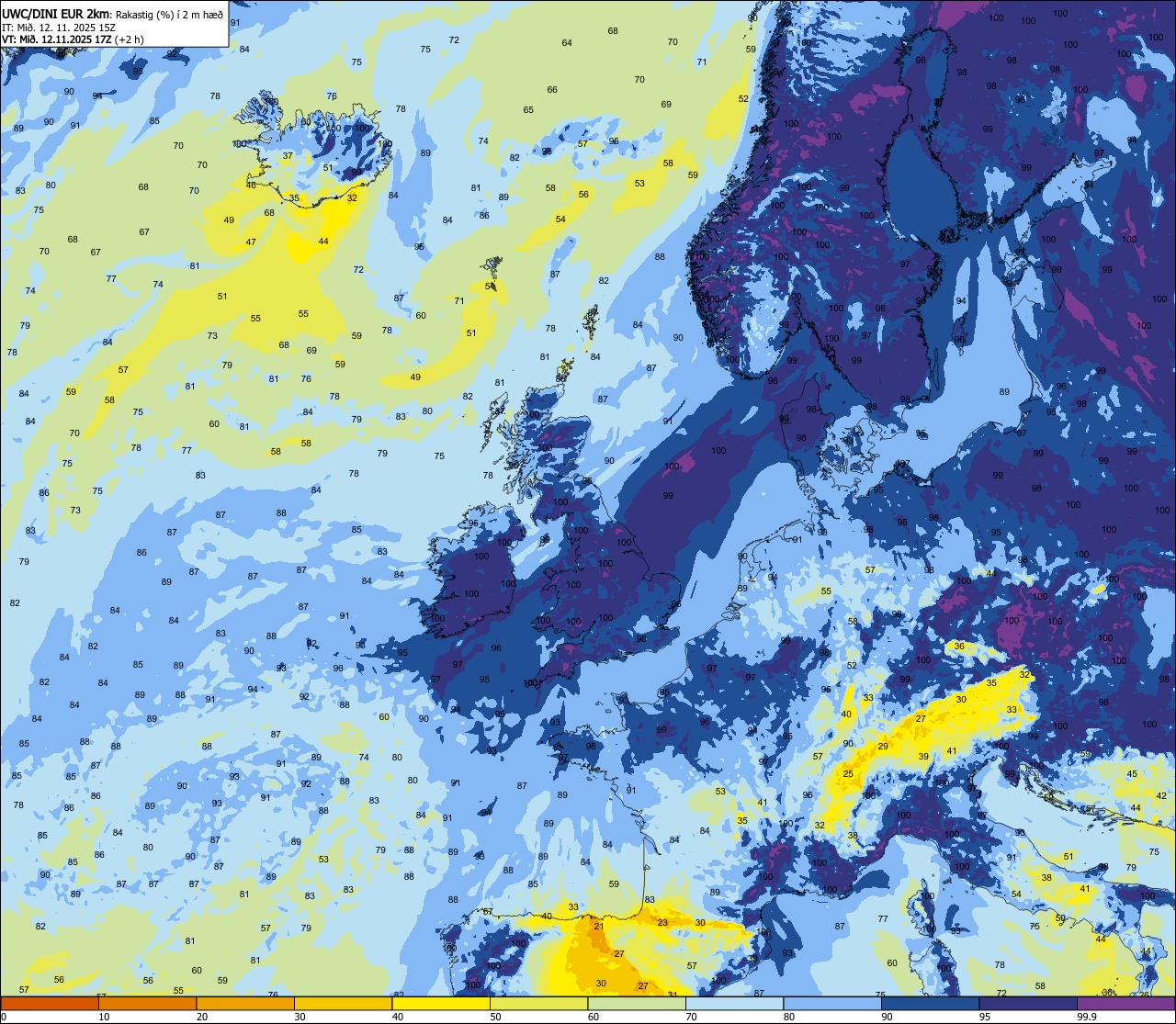Click the bright yellow 40–50 legend swatch
The height and width of the screenshot is (1024, 1176).
tap(441, 1003)
